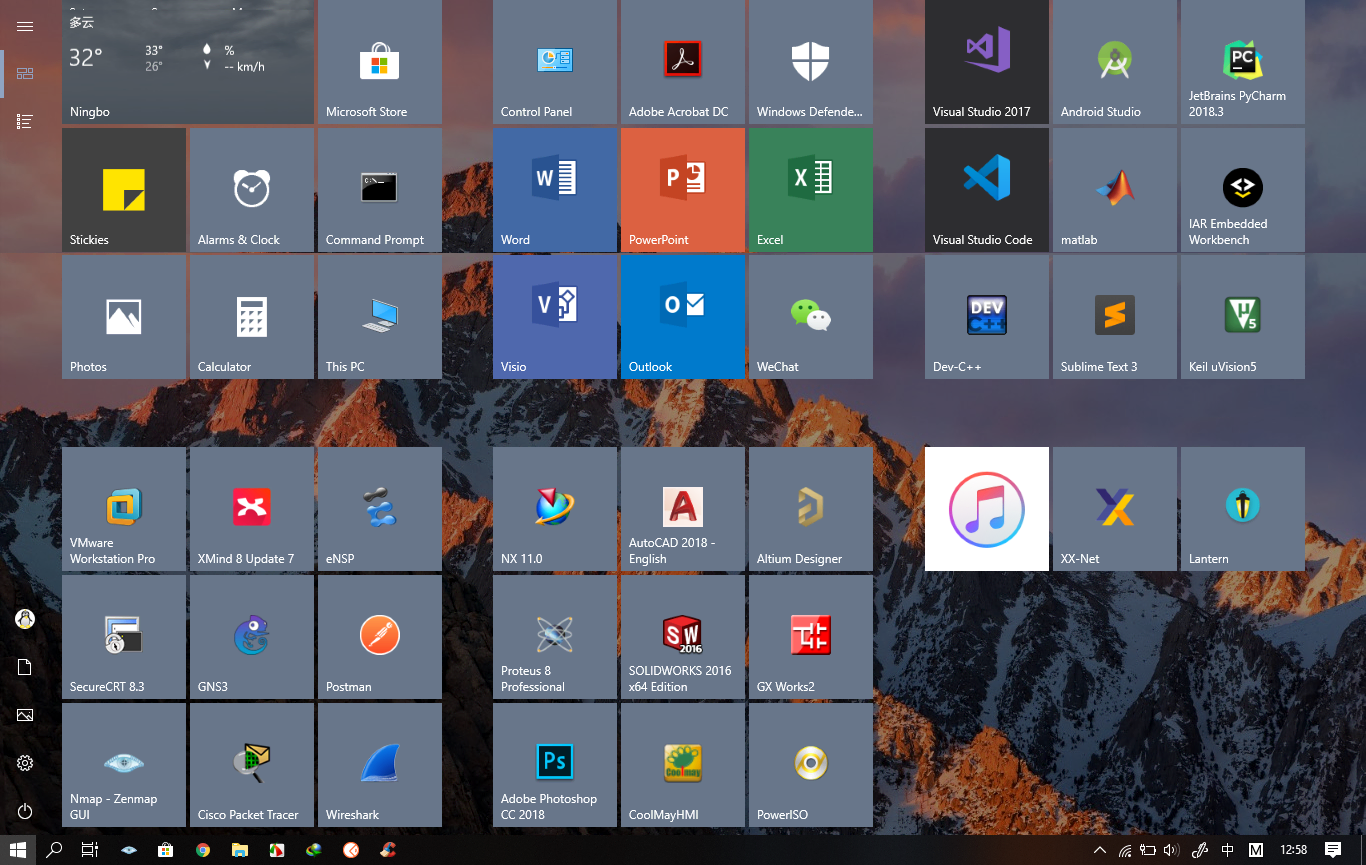1366x865 pixels.
Task: Open the JetBrains PyCharm 2018.3 tile
Action: tap(1243, 62)
